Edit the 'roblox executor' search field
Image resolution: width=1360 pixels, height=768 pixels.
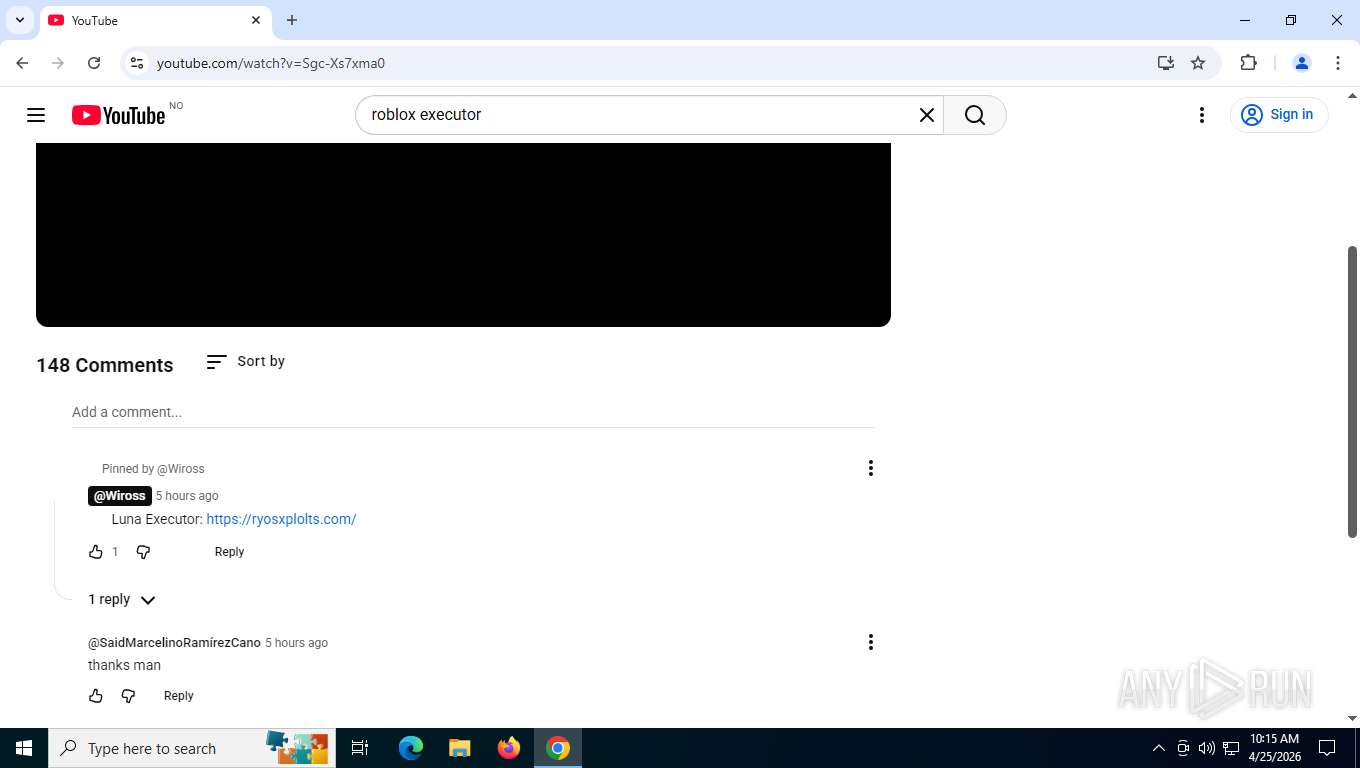(x=640, y=115)
